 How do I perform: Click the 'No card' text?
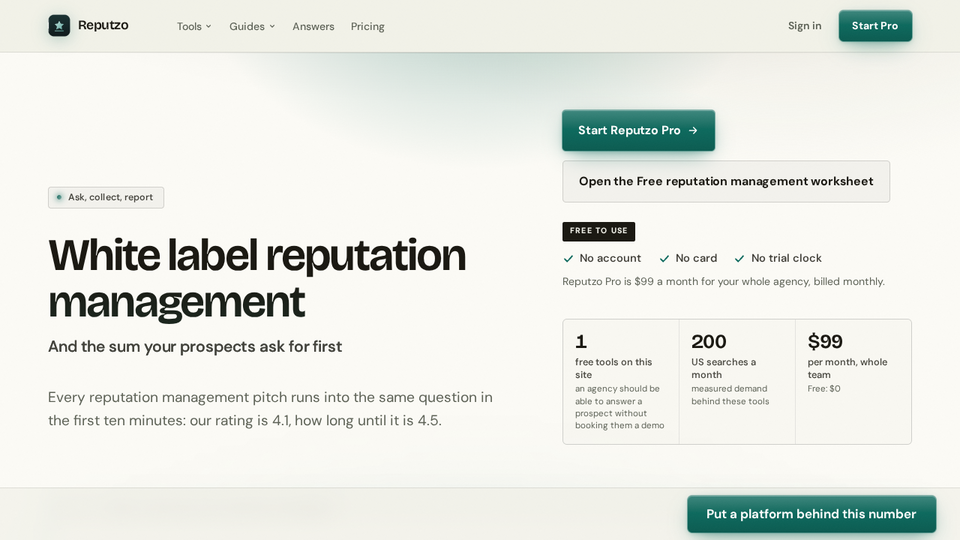point(696,258)
